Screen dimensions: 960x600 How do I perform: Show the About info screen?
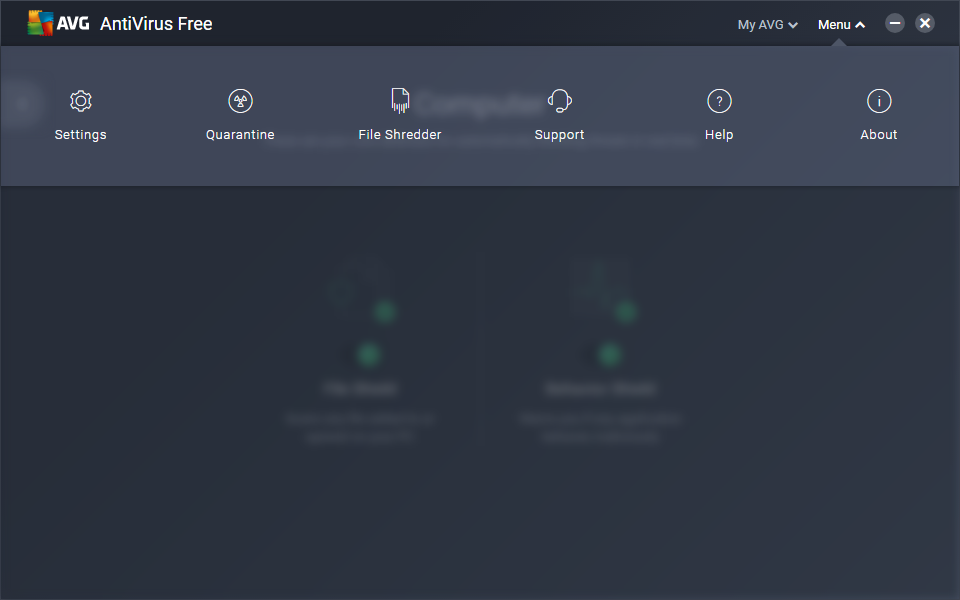(x=879, y=115)
